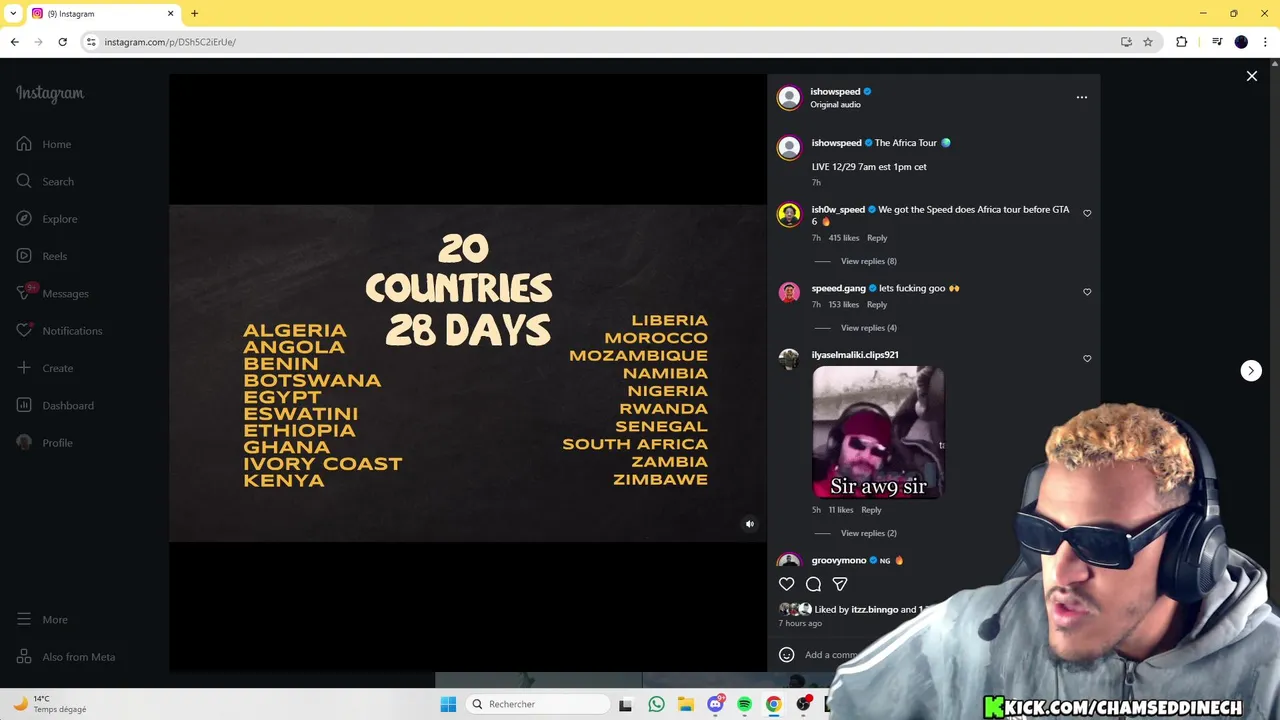Like ish0w_speed's comment
Screen dimensions: 1280x720
1087,213
